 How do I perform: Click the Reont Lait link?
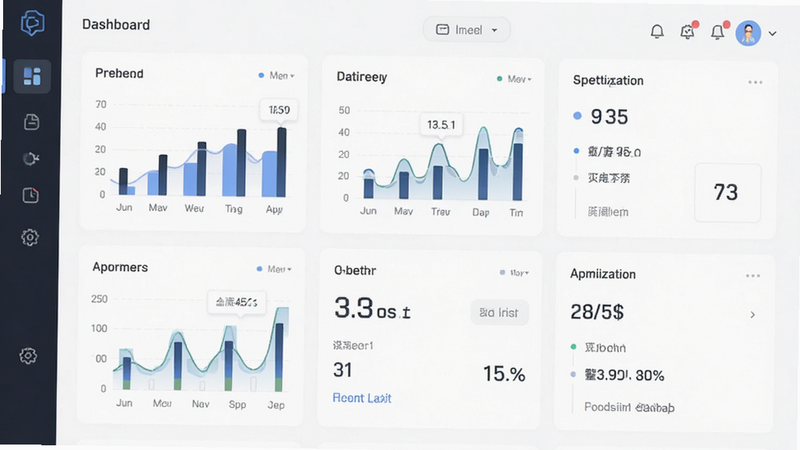coord(362,398)
